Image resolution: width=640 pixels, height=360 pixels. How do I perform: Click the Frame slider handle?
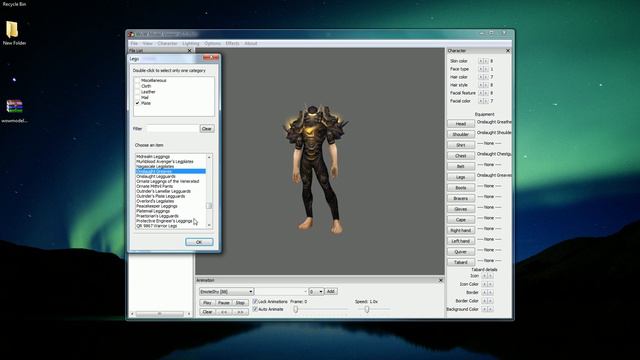(x=296, y=309)
